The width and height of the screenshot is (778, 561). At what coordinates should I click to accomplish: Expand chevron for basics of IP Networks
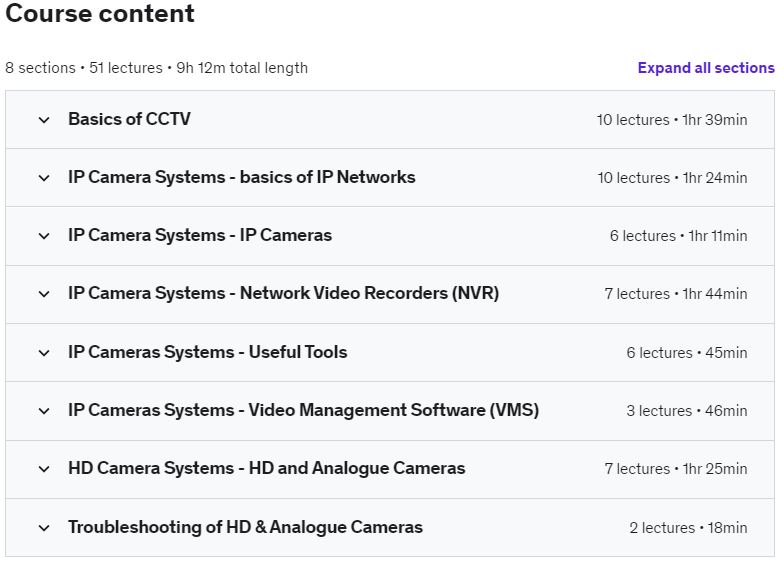click(x=44, y=178)
